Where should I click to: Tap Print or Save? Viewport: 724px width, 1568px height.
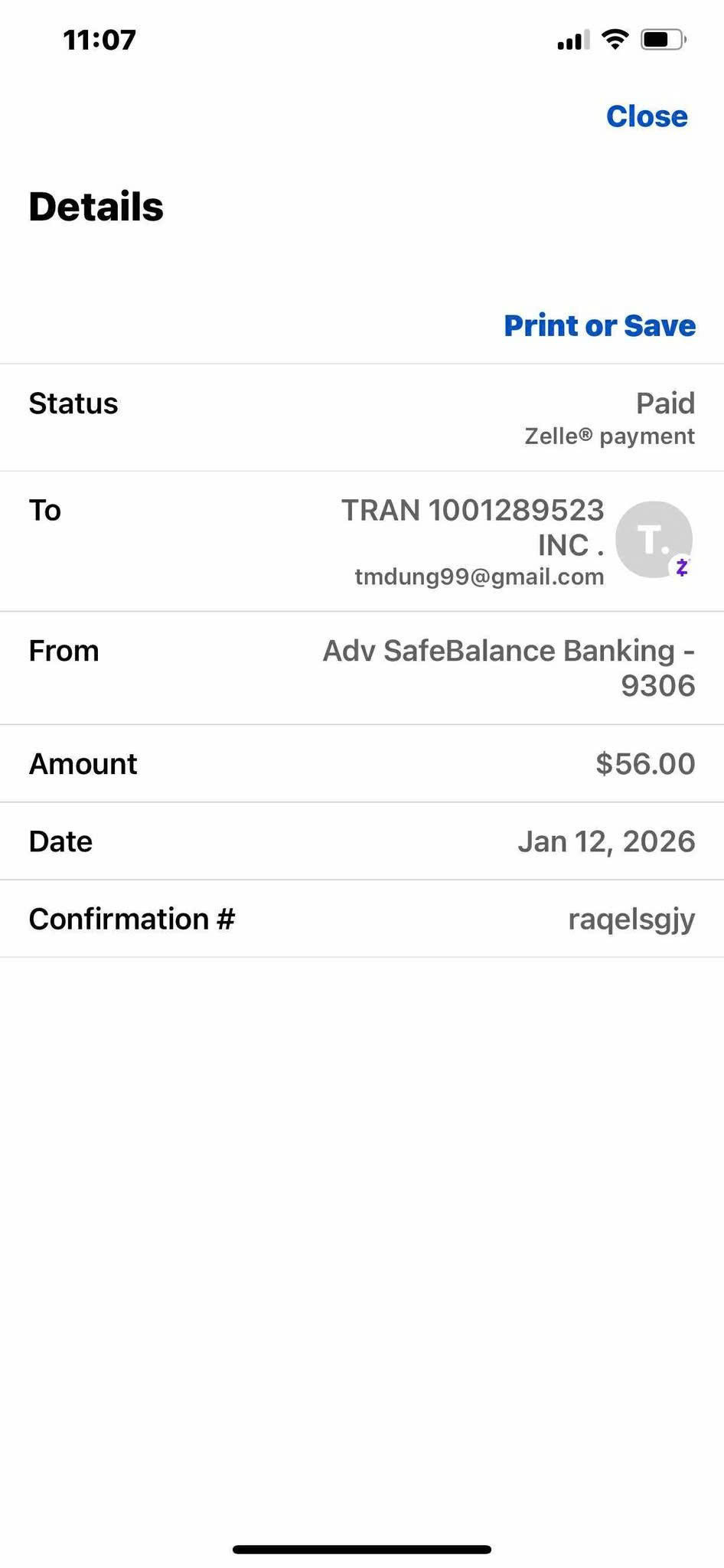click(x=599, y=325)
